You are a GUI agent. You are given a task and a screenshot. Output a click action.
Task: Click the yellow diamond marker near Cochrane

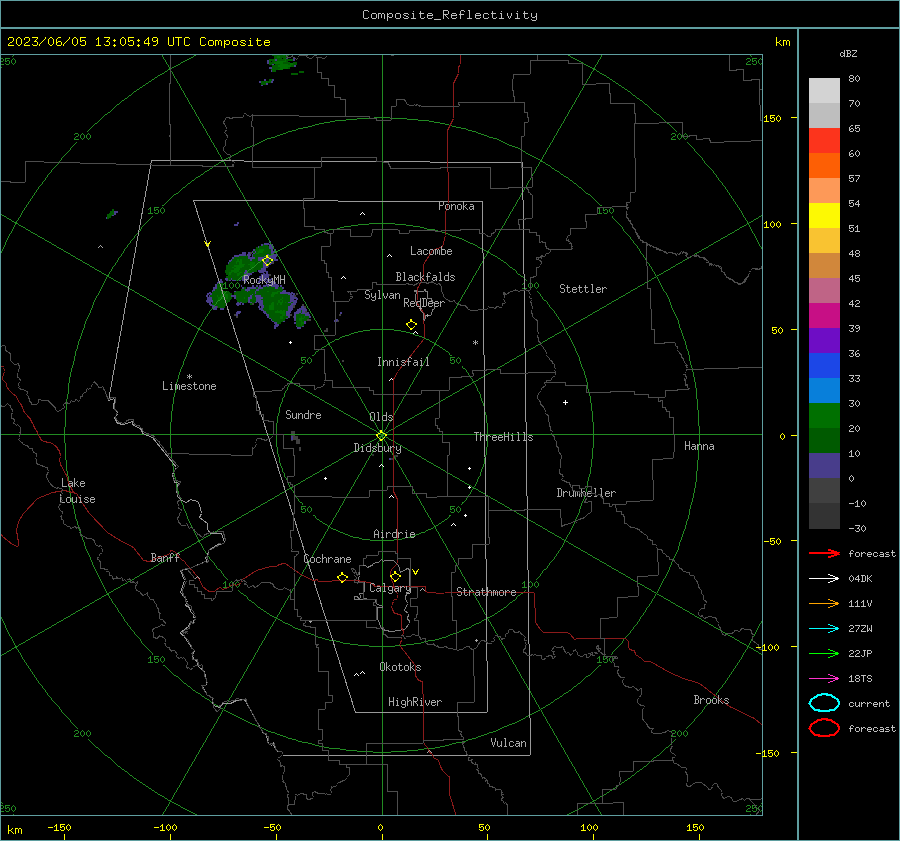coord(343,577)
